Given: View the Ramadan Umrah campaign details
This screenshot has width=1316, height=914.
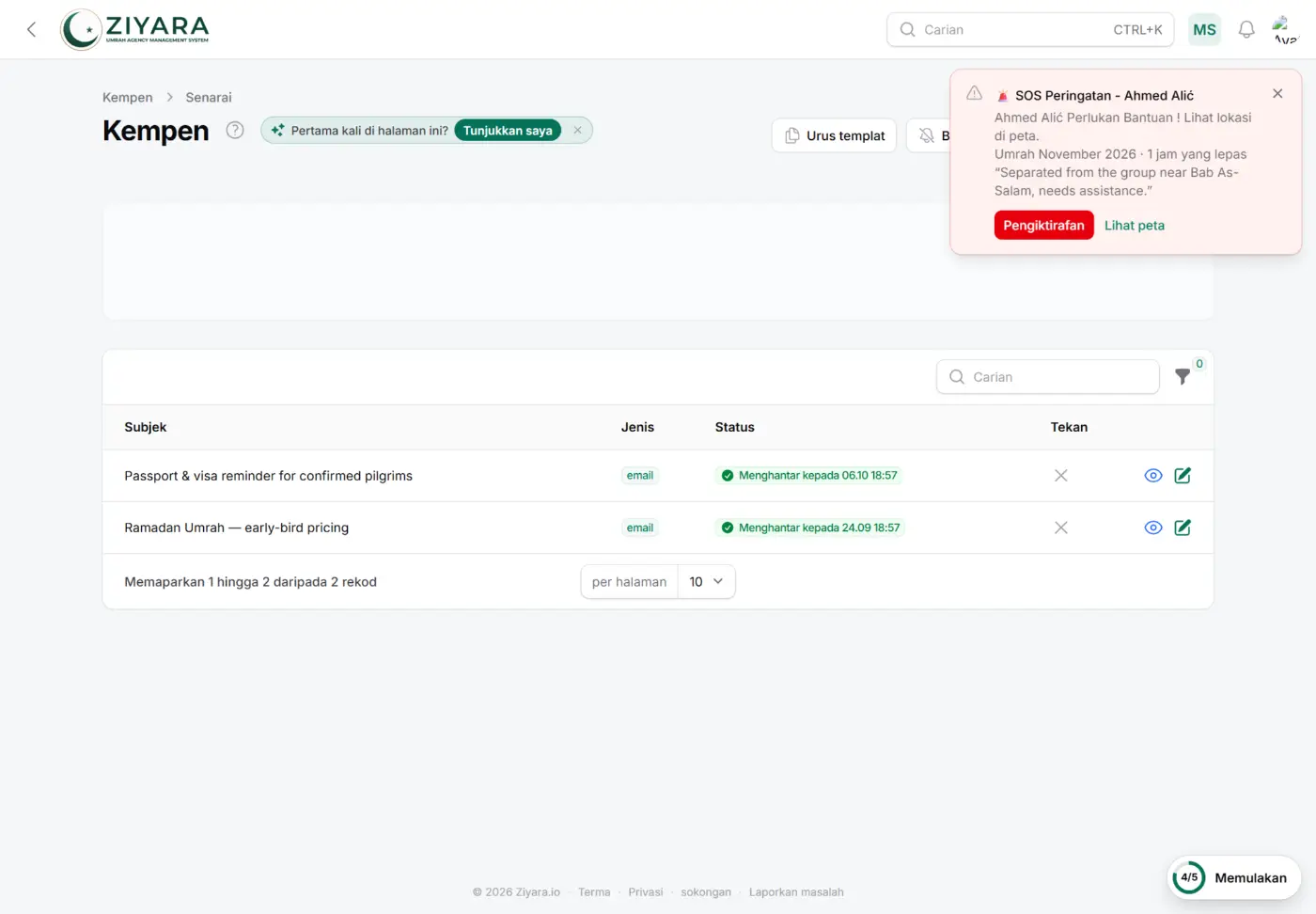Looking at the screenshot, I should tap(1153, 528).
